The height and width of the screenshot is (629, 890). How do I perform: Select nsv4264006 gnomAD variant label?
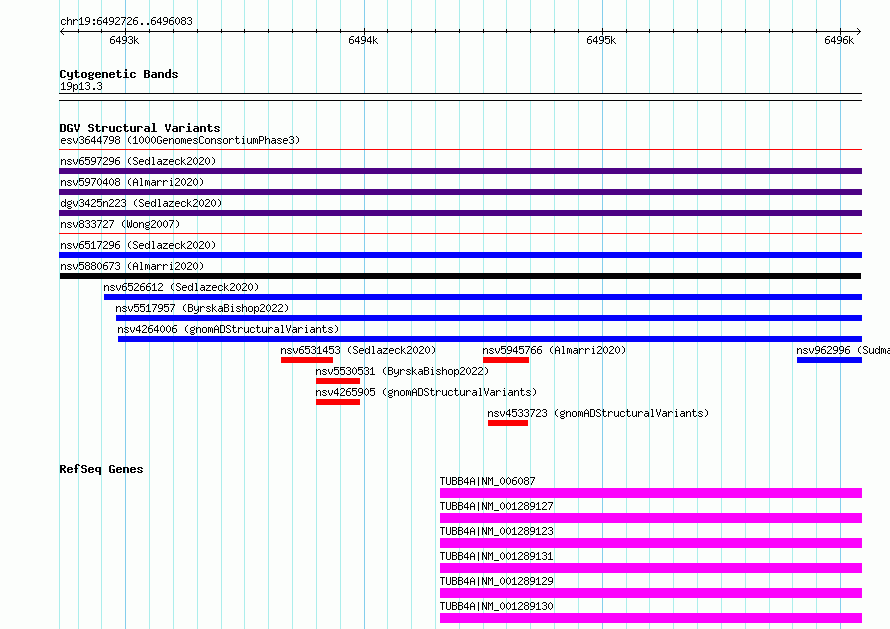click(x=228, y=329)
